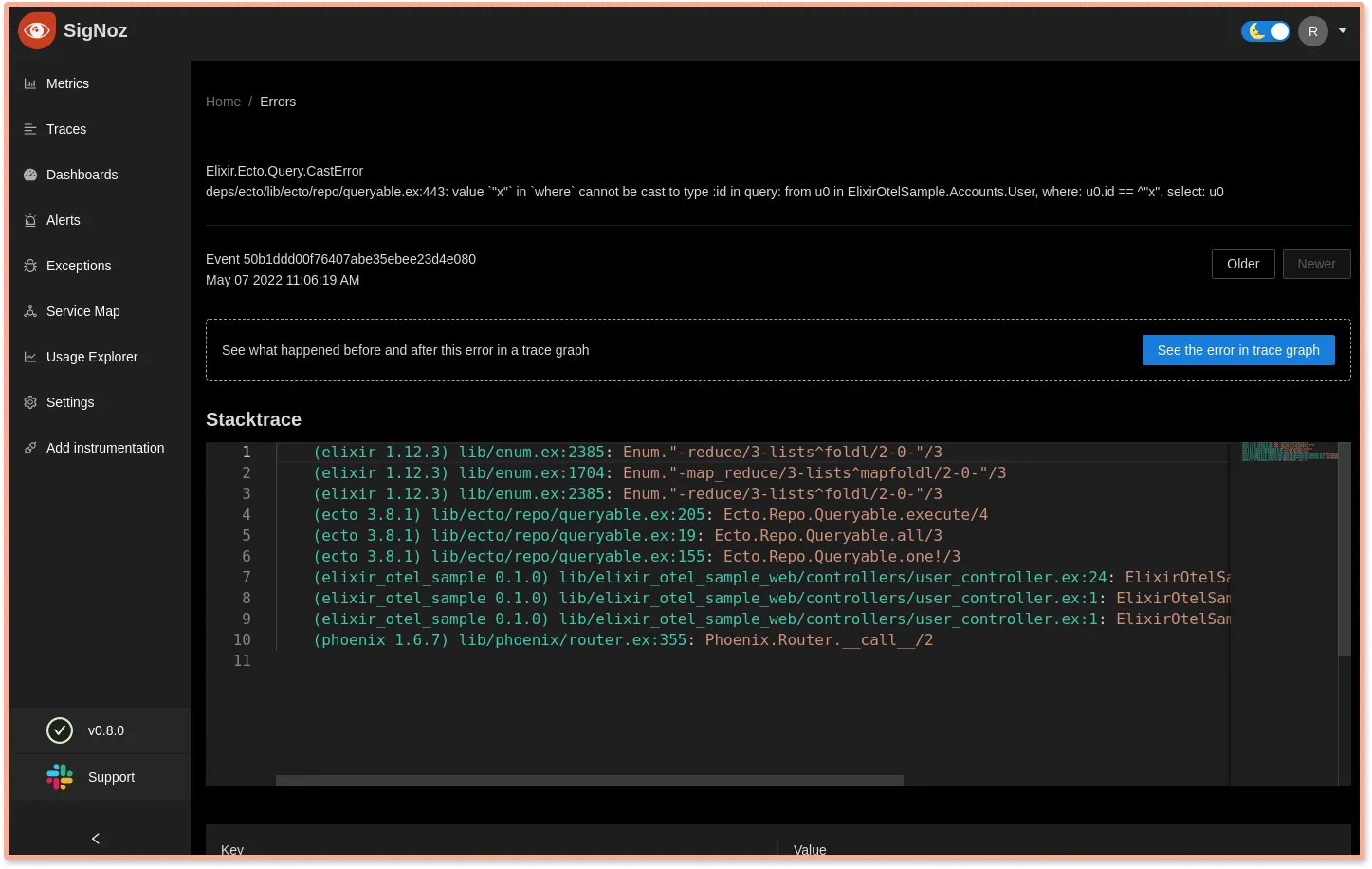Click stacktrace line with user_controller.ex:24

click(772, 577)
